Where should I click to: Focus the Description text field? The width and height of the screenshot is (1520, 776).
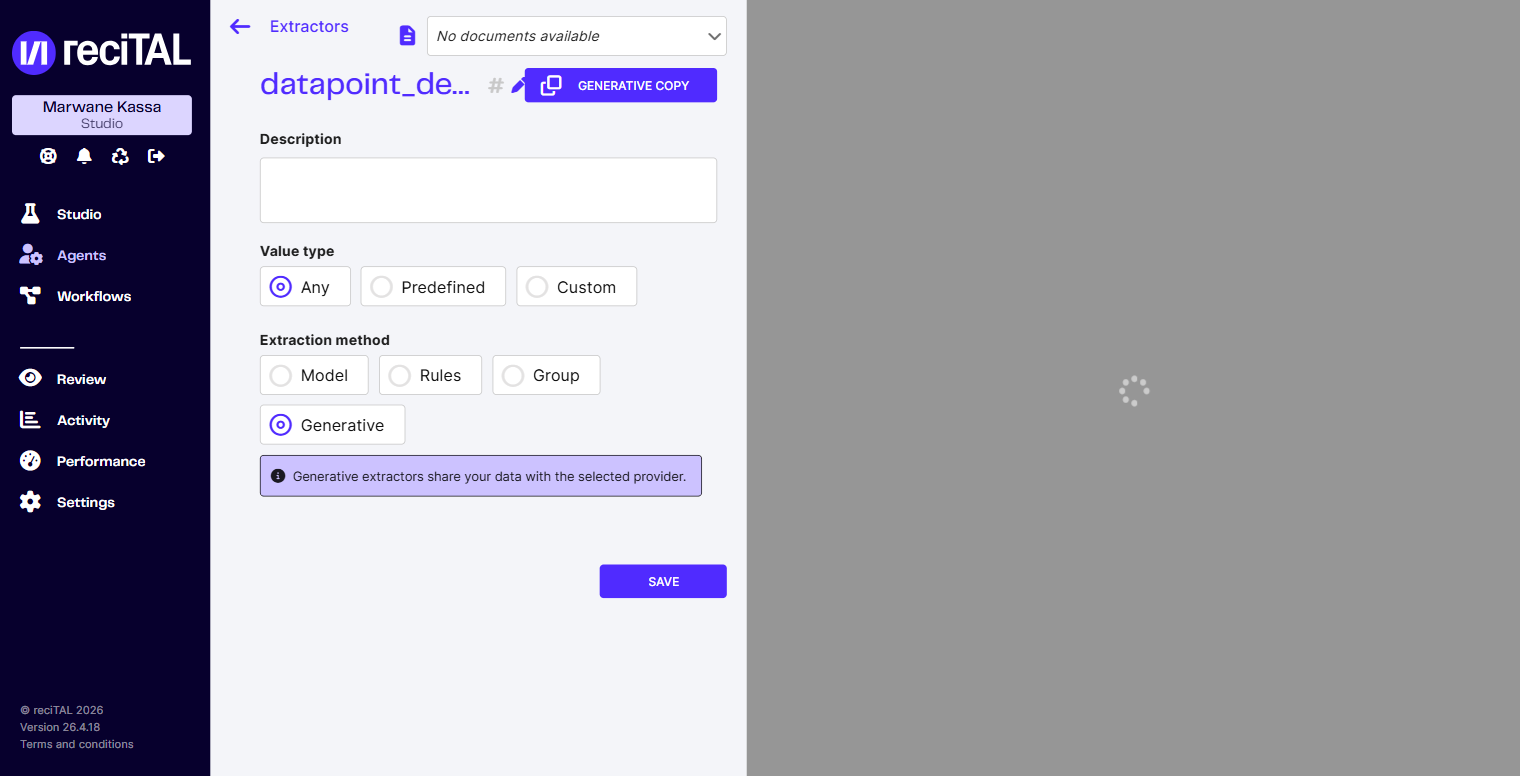(x=488, y=190)
